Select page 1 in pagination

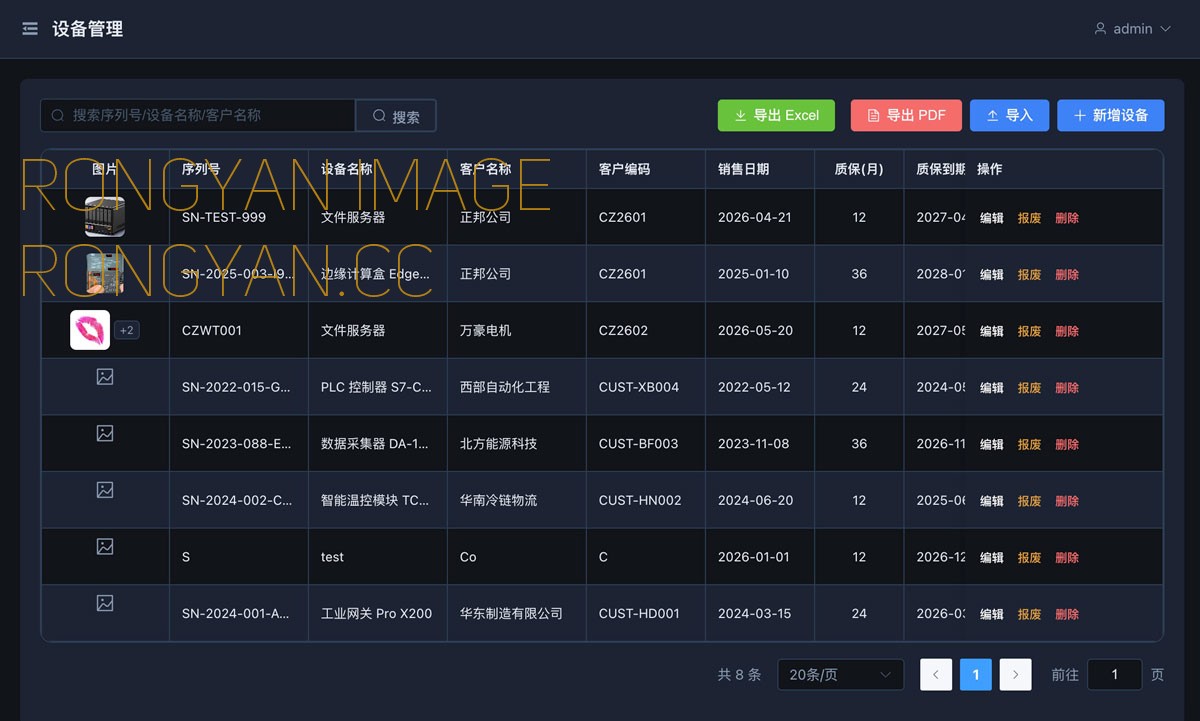pos(975,675)
